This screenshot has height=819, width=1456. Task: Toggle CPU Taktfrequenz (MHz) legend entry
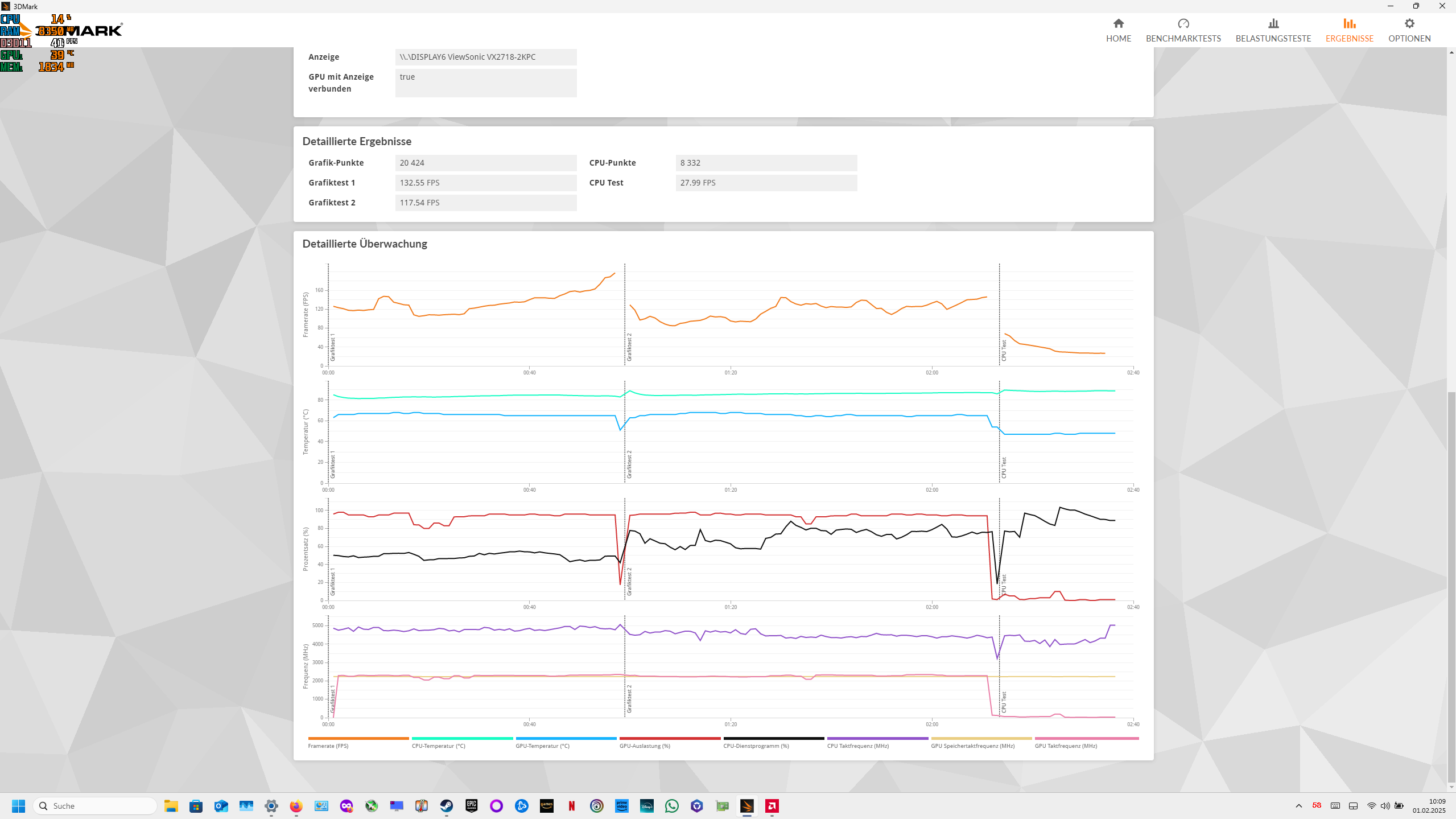[857, 746]
